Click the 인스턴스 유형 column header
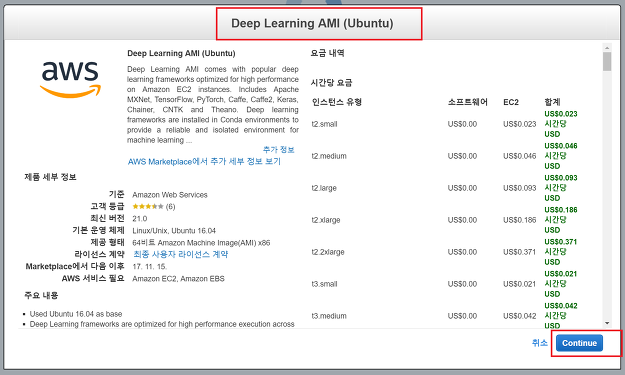This screenshot has width=625, height=375. coord(337,102)
